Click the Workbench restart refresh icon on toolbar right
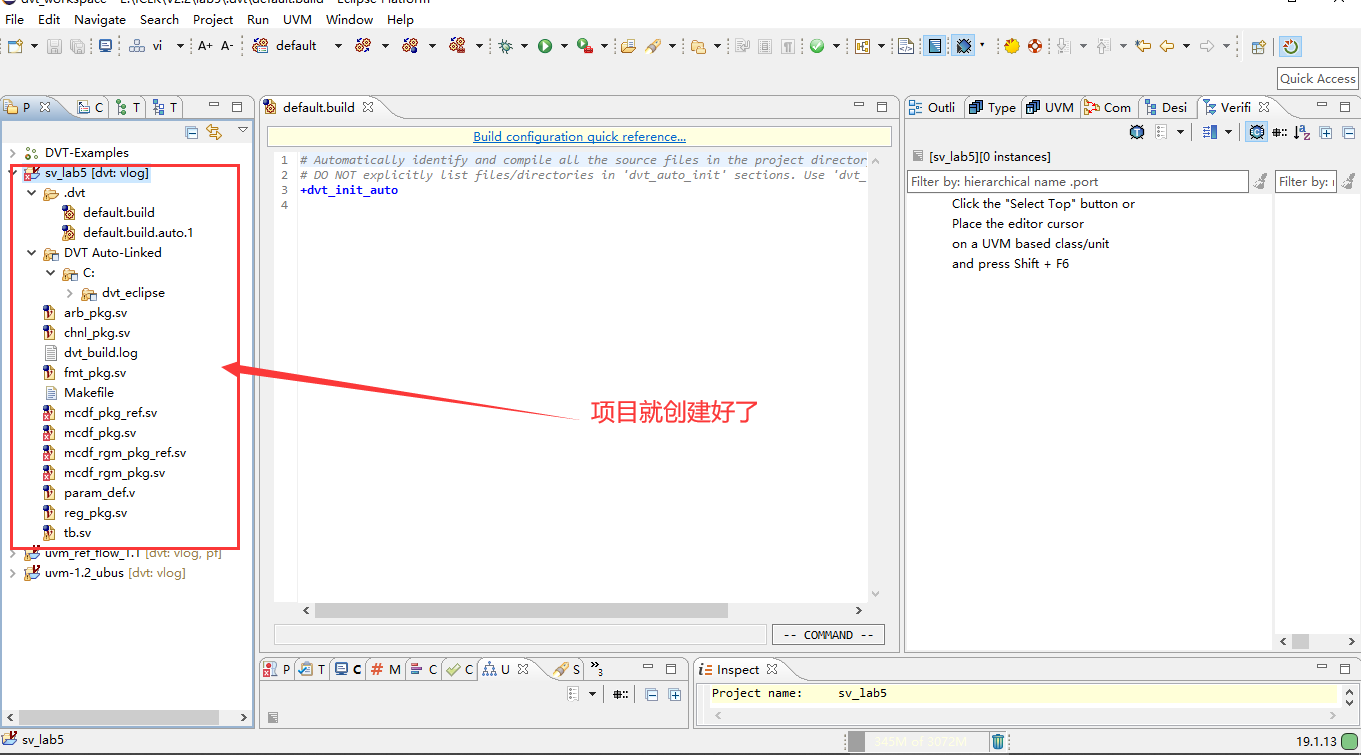 1290,45
